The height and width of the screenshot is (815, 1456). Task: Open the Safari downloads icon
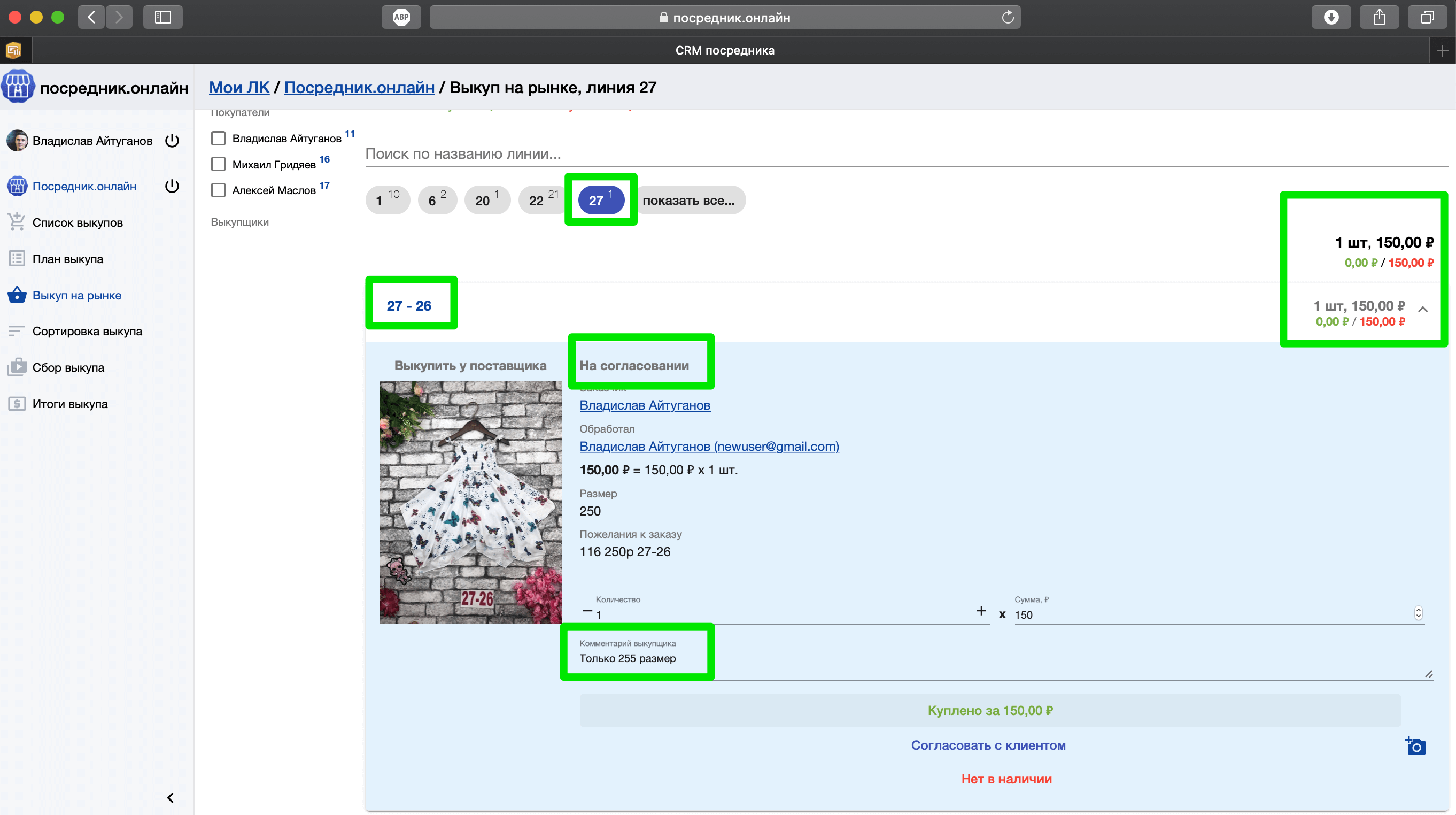[x=1330, y=17]
